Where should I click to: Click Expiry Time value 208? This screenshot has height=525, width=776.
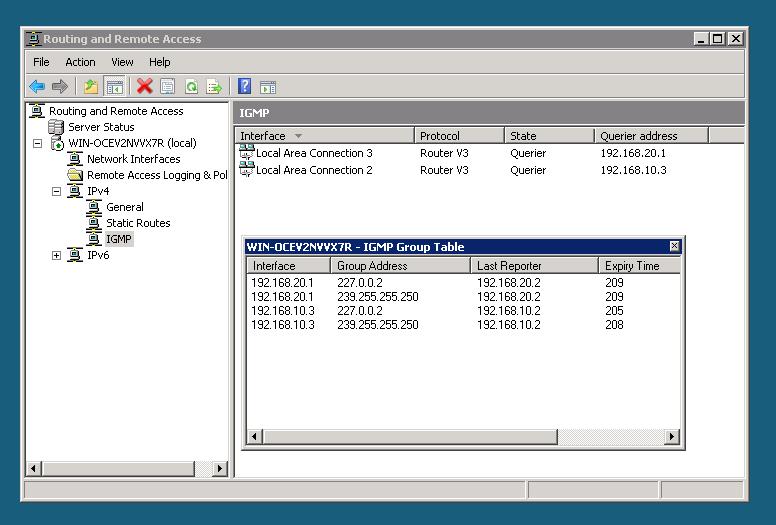(x=614, y=325)
